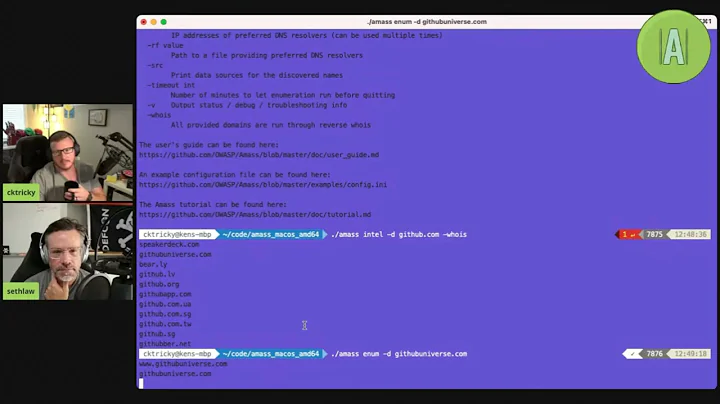The image size is (720, 404).
Task: Click the github.com.sg result line
Action: tap(165, 314)
